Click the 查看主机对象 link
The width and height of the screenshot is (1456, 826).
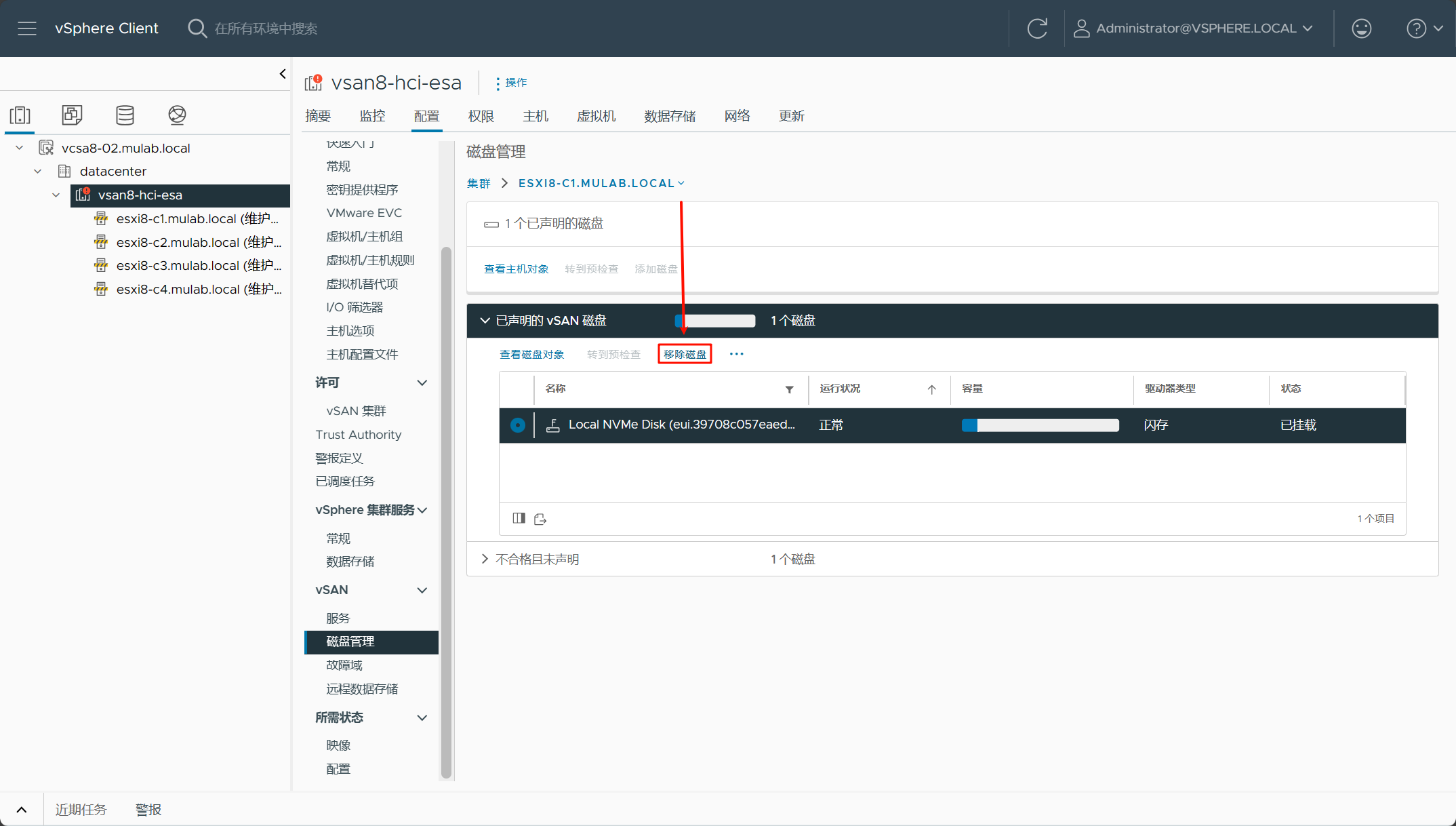click(x=517, y=269)
